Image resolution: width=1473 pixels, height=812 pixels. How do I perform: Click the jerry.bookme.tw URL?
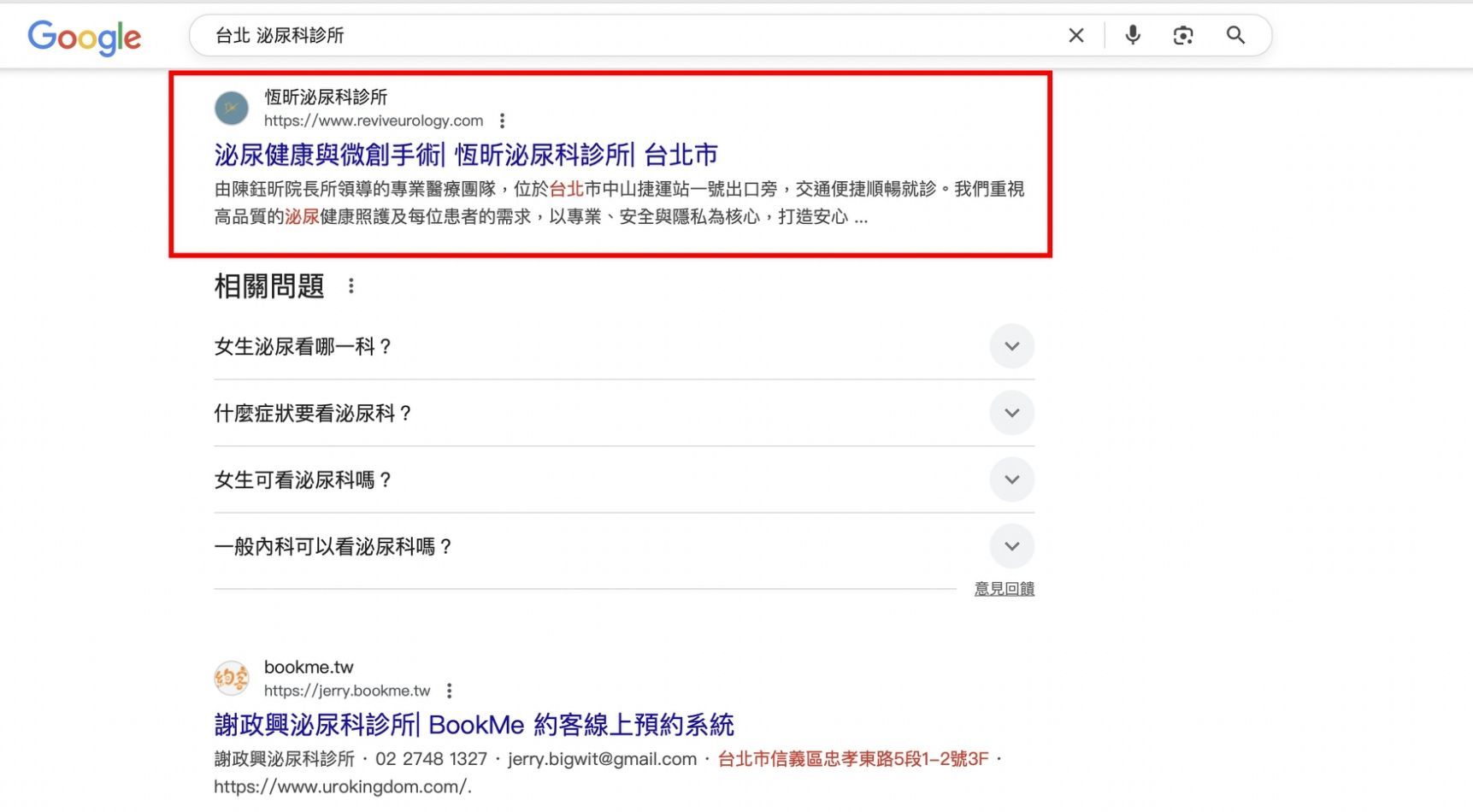(x=347, y=691)
